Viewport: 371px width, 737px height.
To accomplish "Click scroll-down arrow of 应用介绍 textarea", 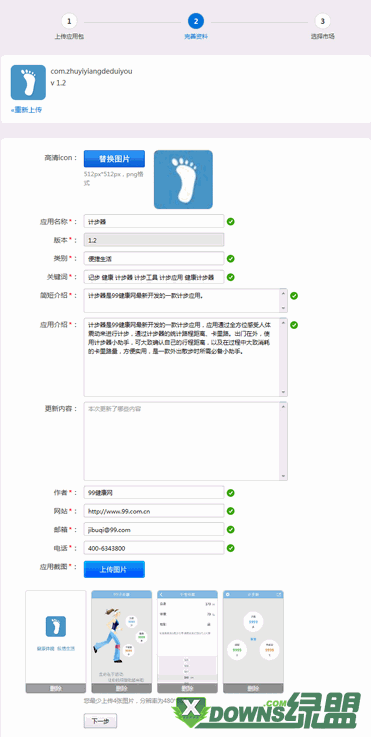I will tap(283, 392).
